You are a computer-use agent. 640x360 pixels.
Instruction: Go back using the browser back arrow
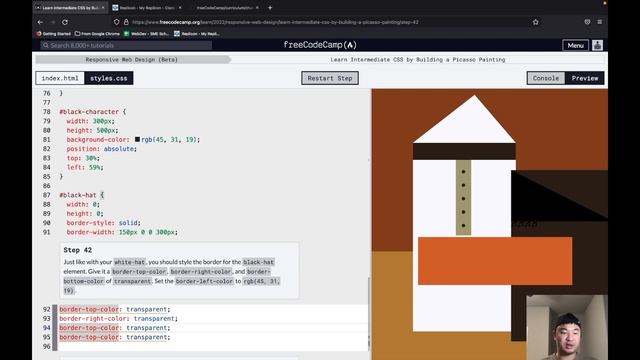(40, 22)
